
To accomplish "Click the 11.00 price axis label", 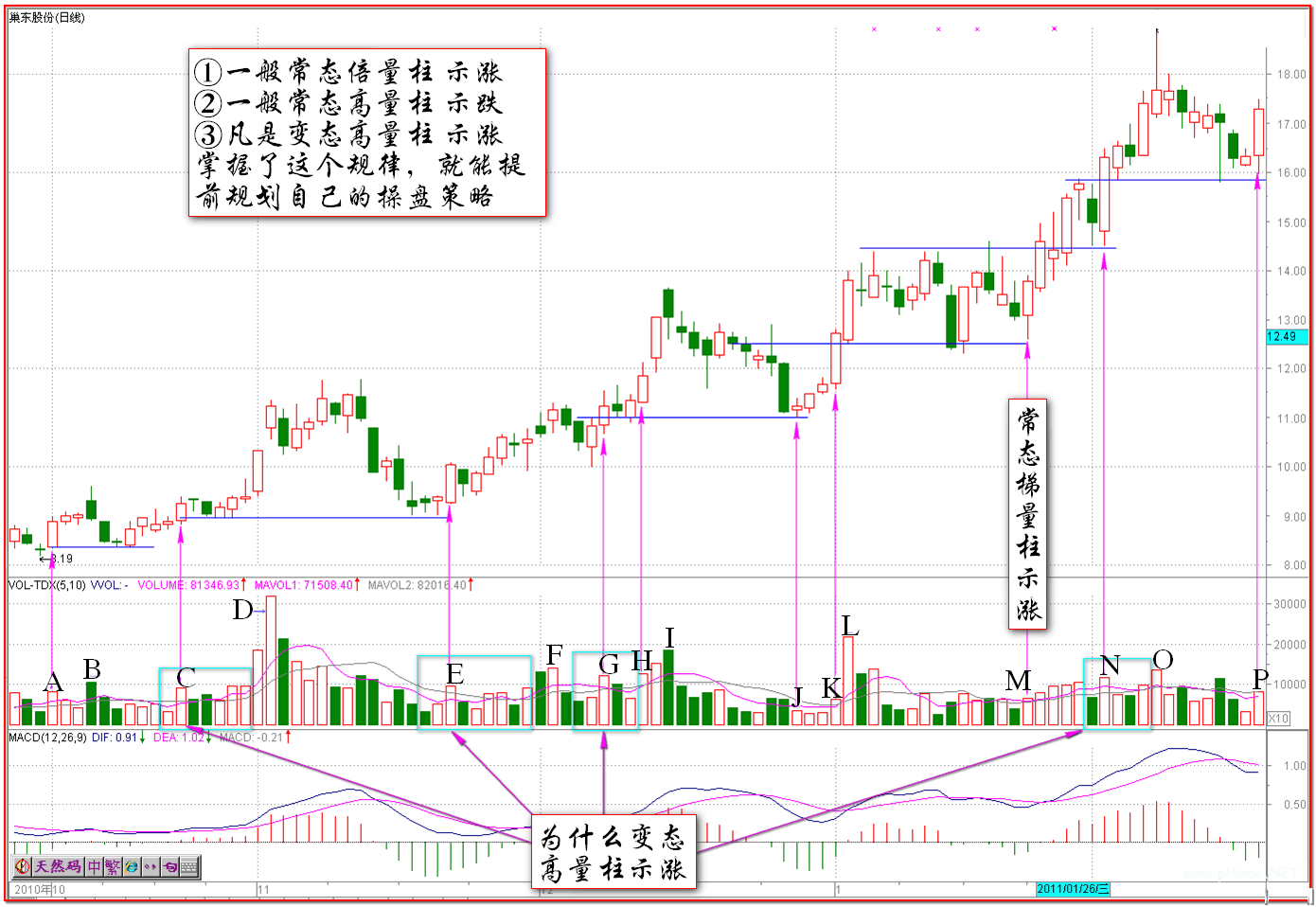I will (1291, 418).
